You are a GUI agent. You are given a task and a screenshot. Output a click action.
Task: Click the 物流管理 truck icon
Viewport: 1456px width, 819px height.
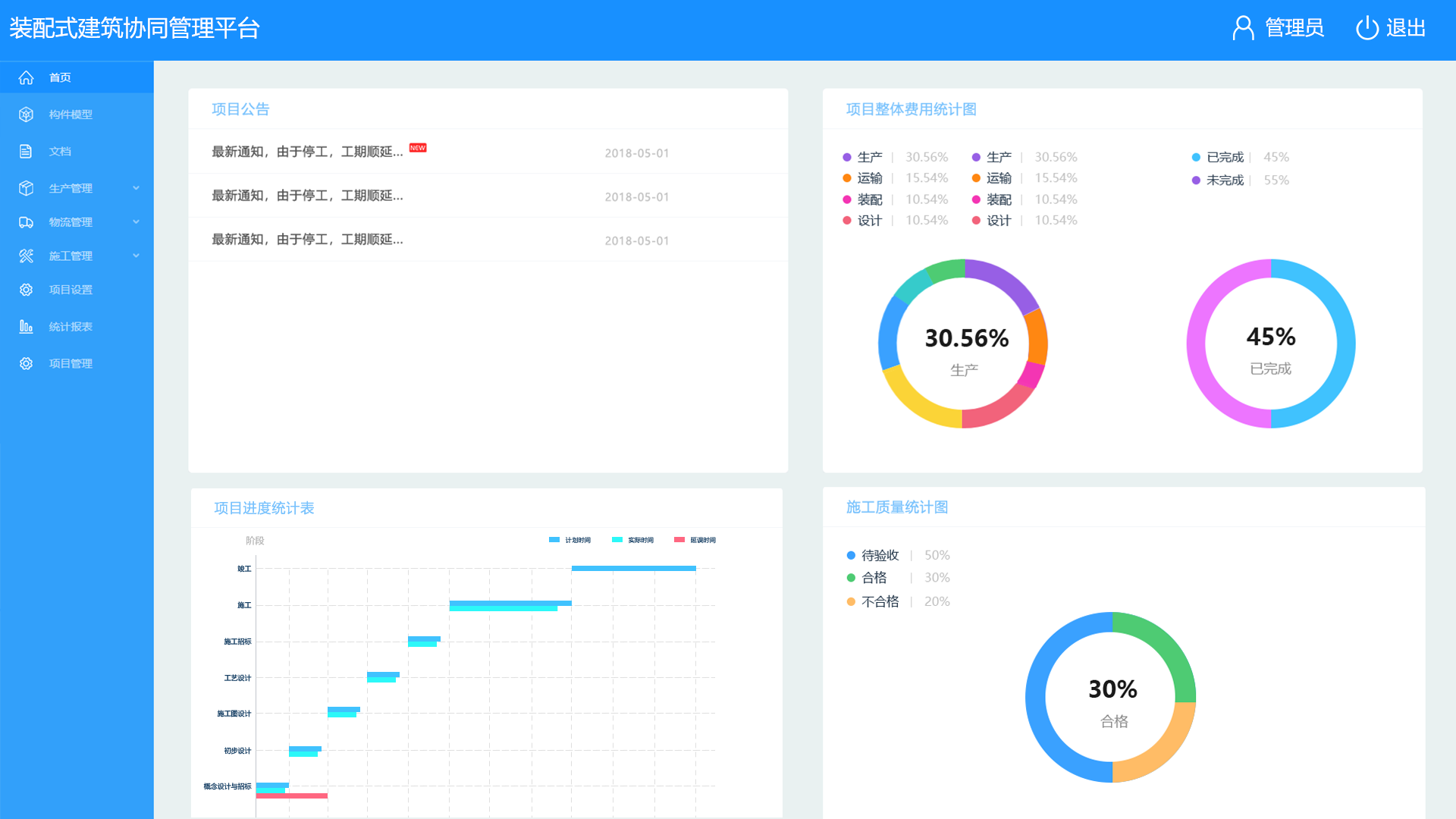click(27, 222)
